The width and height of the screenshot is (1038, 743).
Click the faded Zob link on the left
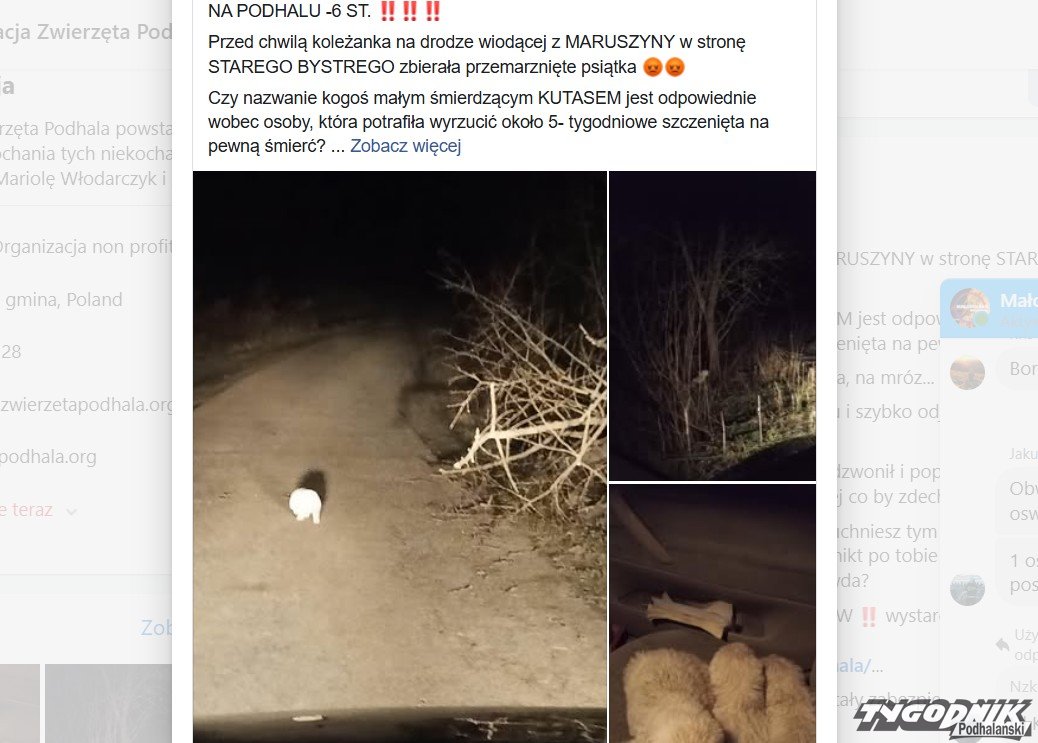156,627
